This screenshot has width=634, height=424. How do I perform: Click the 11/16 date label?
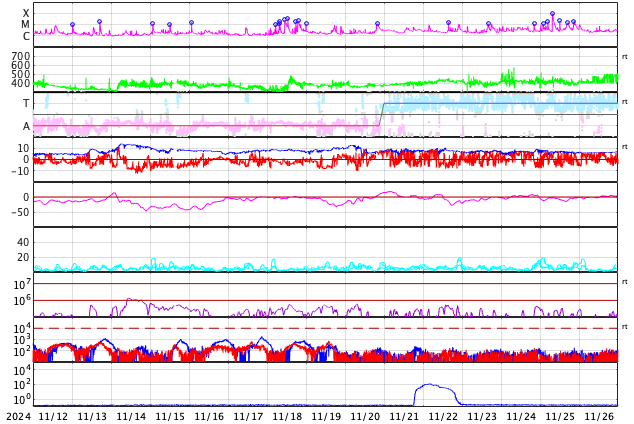[x=209, y=416]
